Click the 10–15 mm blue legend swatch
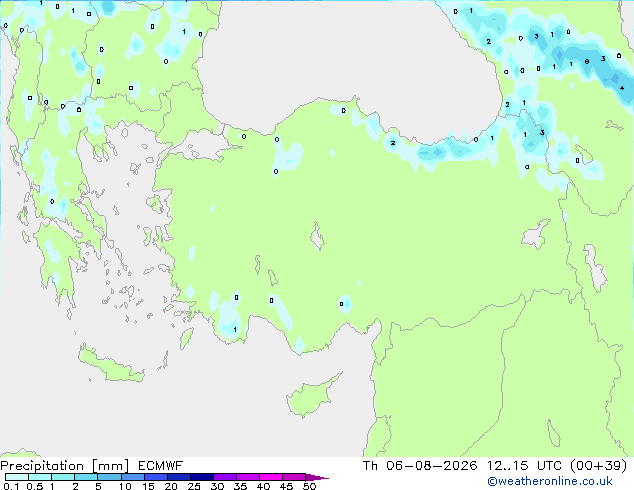The height and width of the screenshot is (490, 634). point(133,477)
